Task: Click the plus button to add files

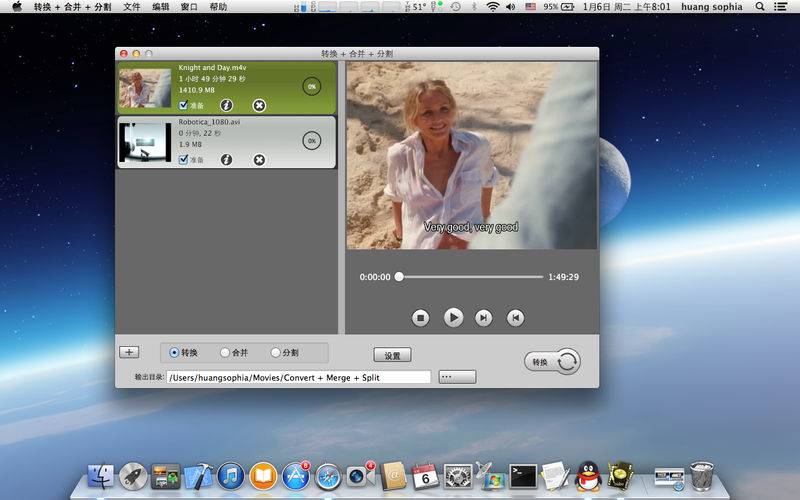Action: point(129,352)
